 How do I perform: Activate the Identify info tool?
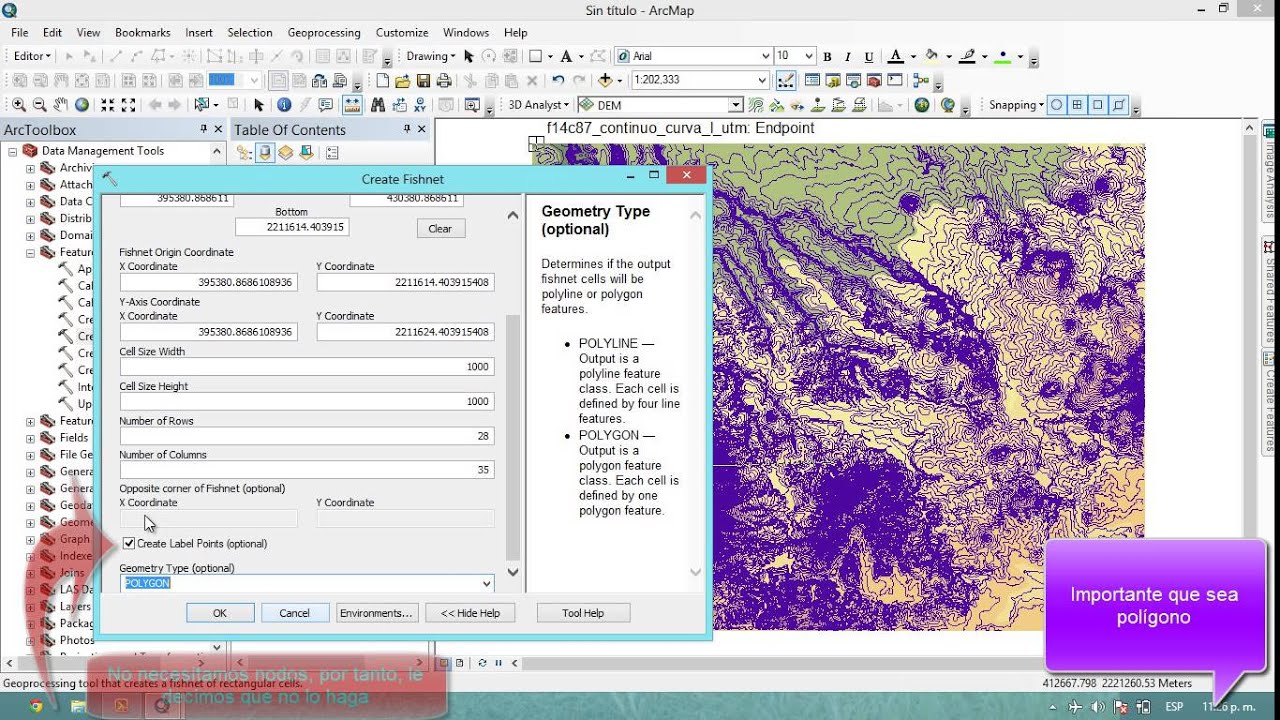[x=284, y=104]
